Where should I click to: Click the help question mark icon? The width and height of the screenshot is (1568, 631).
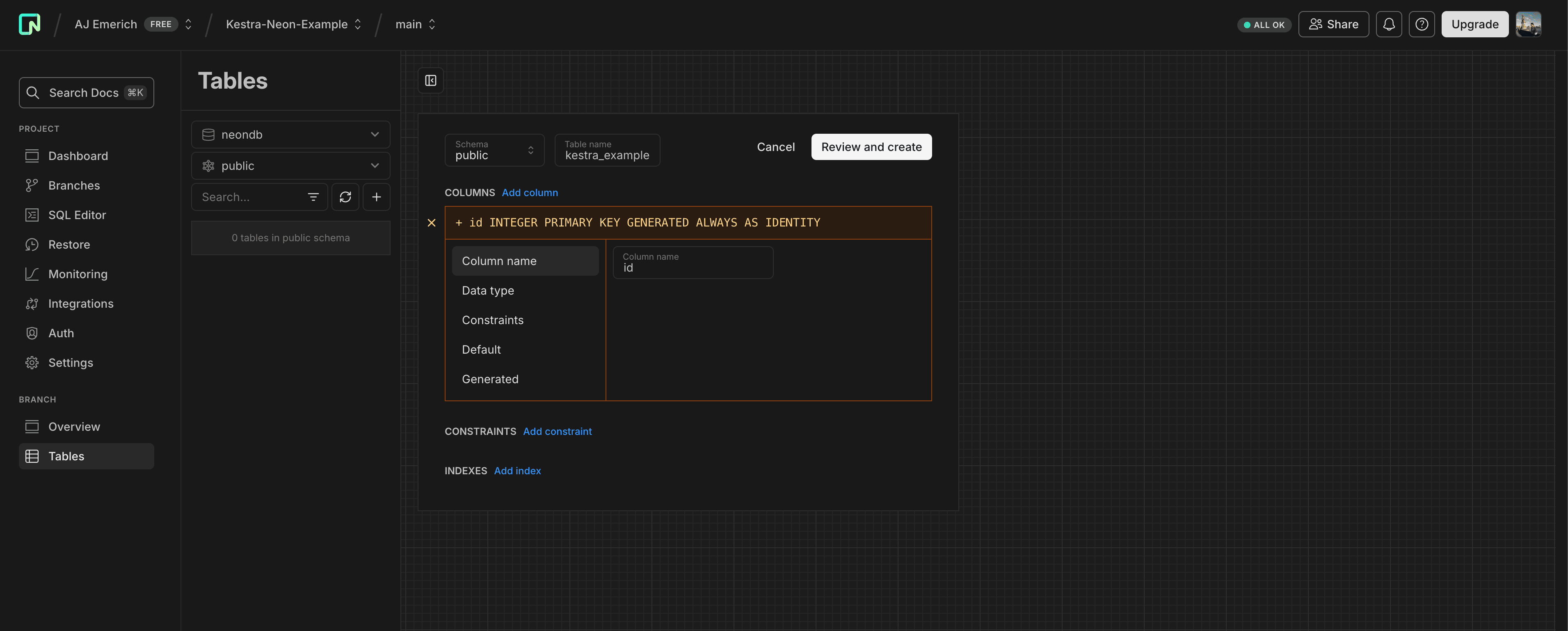(x=1421, y=24)
